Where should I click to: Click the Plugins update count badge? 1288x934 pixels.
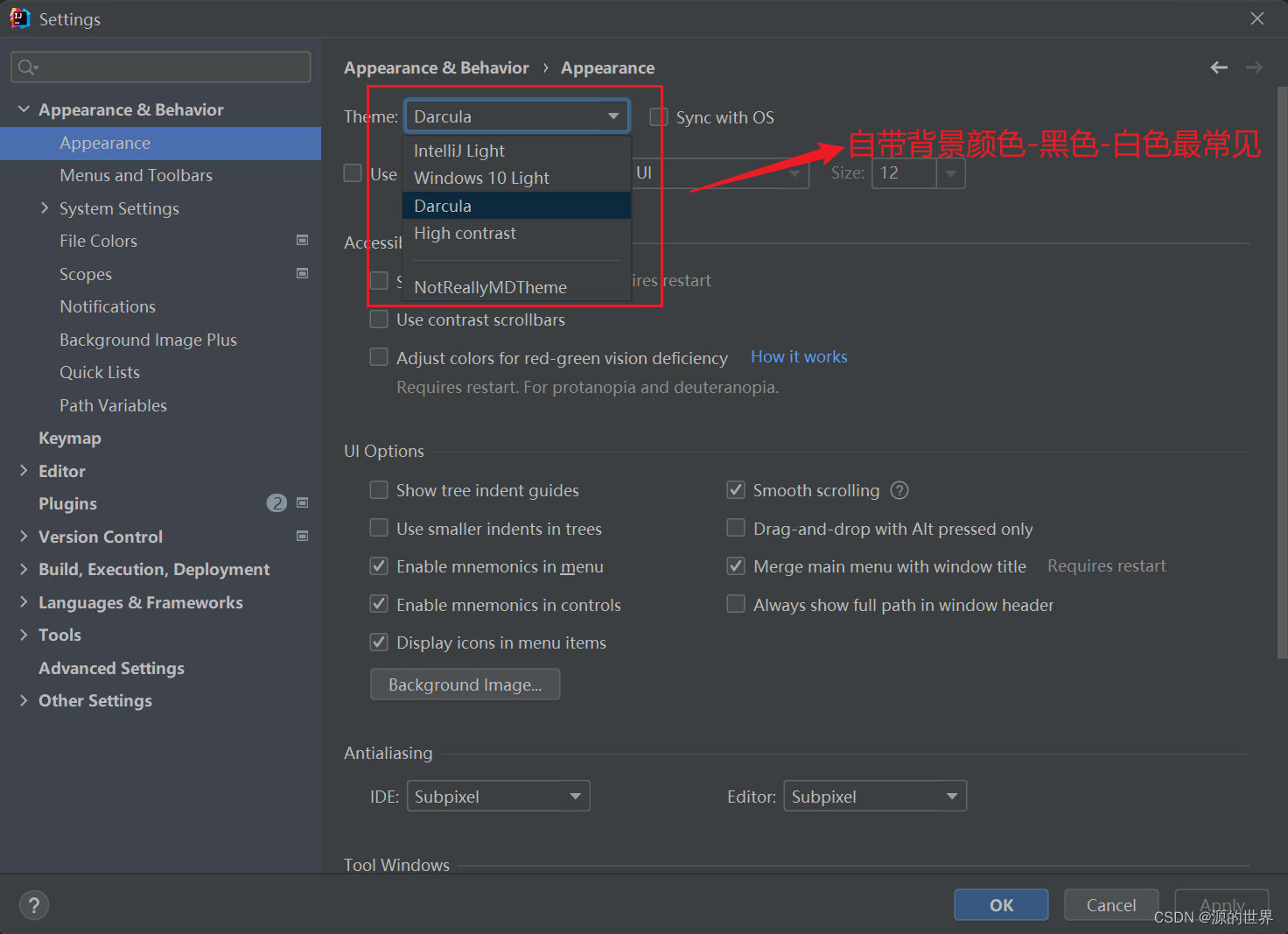276,503
